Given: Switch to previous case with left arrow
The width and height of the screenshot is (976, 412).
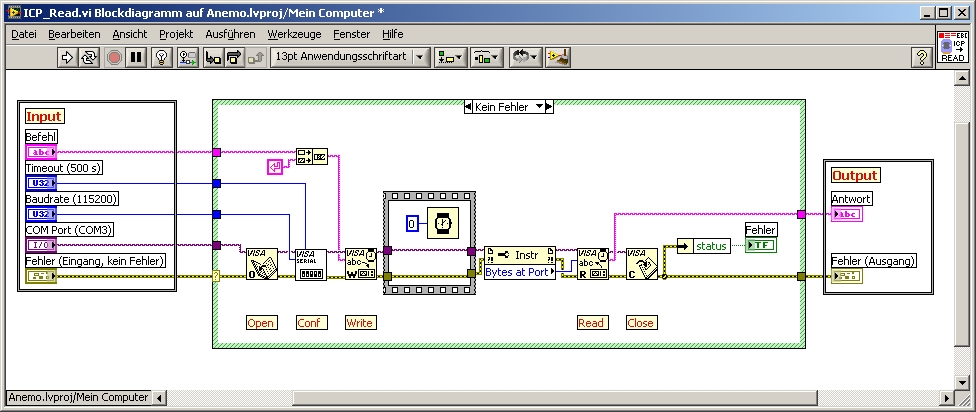Looking at the screenshot, I should coord(468,107).
